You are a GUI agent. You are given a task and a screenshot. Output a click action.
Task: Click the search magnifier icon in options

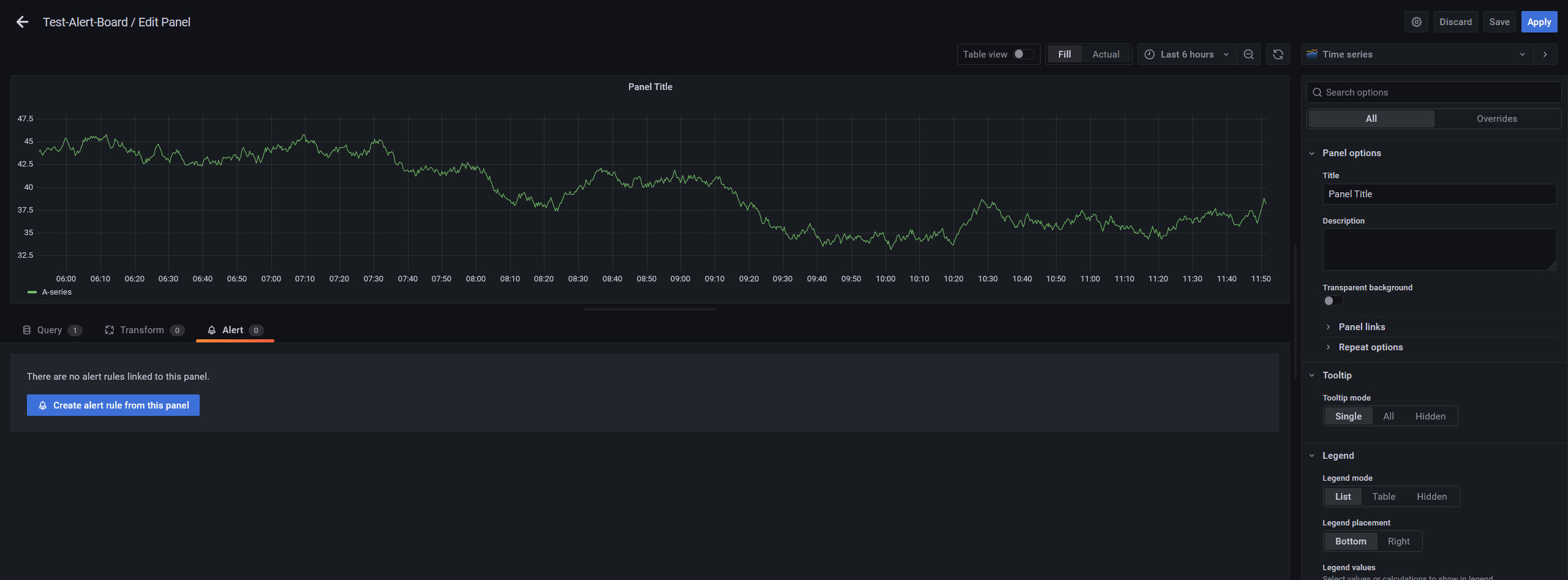point(1317,92)
